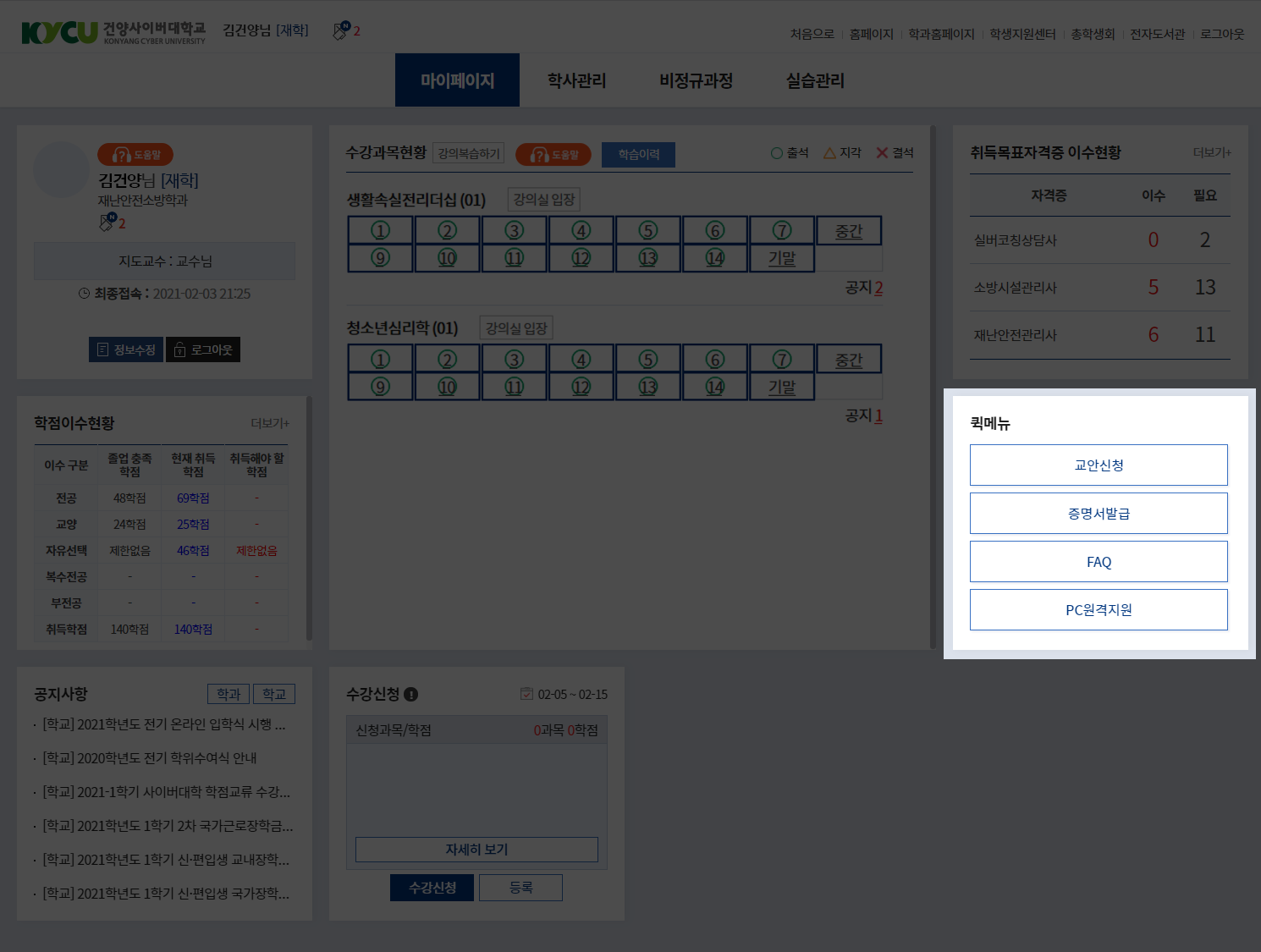Open notice 2020학년도 전기 학위수여식 안내
The image size is (1261, 952).
pos(150,758)
